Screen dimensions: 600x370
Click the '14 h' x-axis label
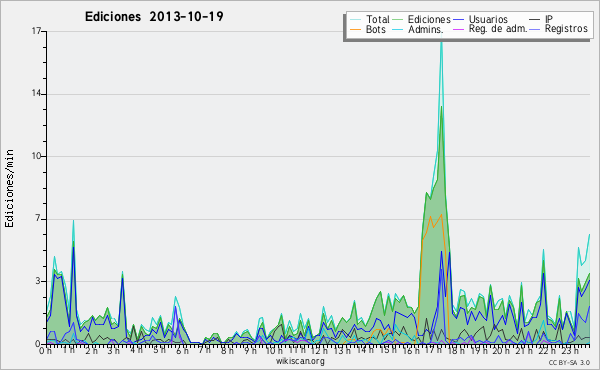click(365, 350)
